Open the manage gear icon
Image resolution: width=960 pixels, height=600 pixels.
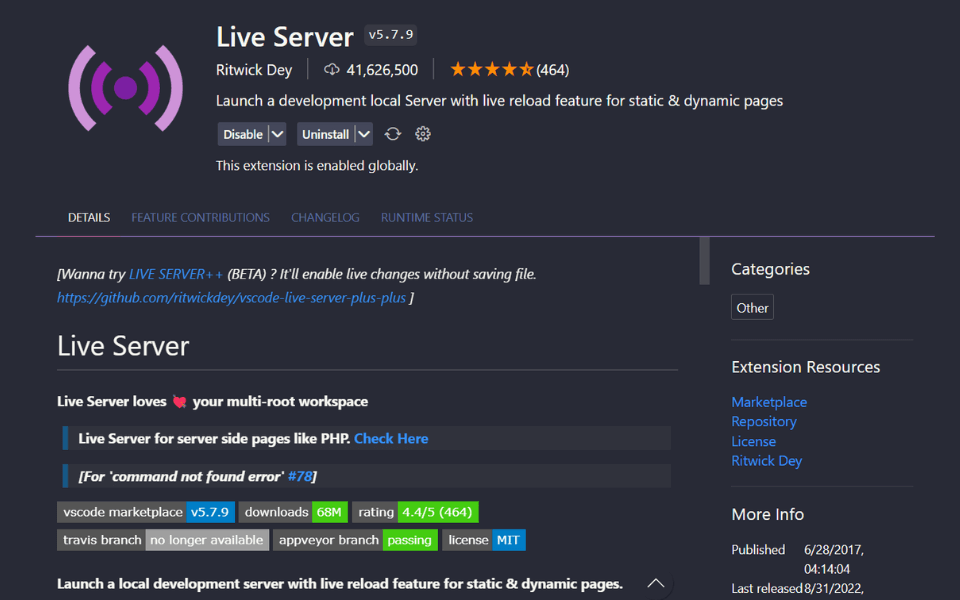click(423, 134)
